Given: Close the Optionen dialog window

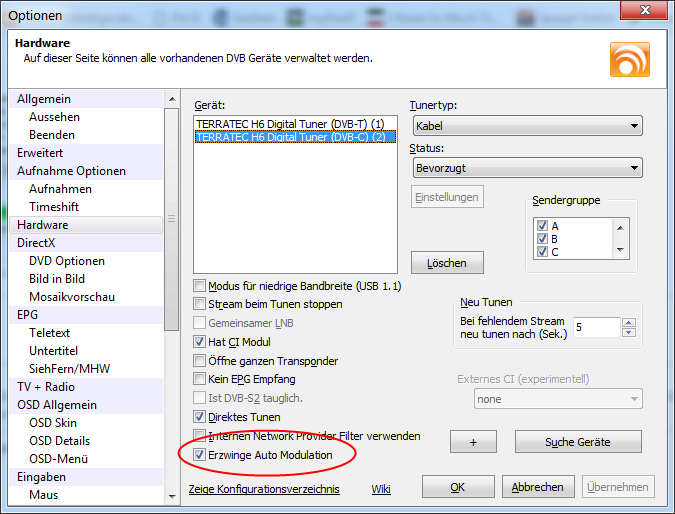Looking at the screenshot, I should (x=642, y=15).
